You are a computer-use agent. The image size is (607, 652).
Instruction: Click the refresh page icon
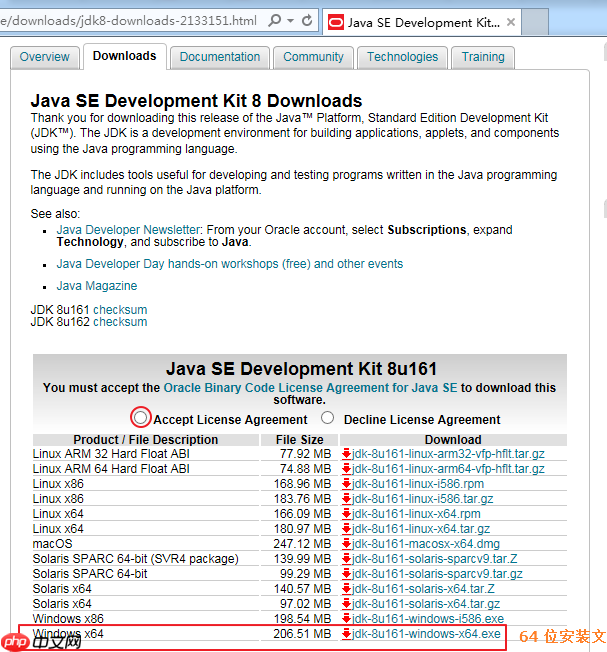[x=307, y=20]
